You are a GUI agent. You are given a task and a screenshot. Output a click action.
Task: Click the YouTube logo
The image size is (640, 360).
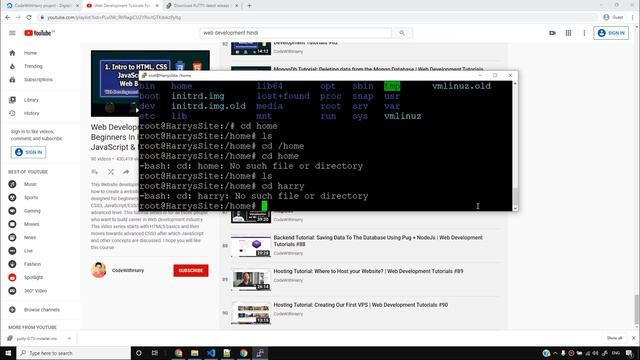39,33
